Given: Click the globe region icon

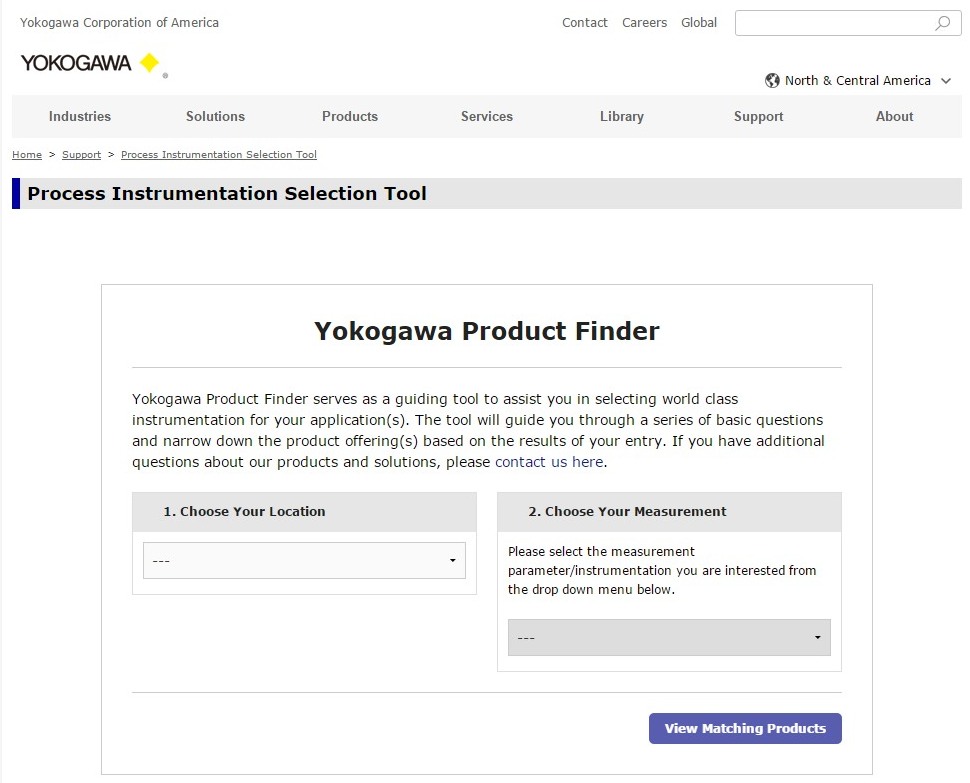Looking at the screenshot, I should pyautogui.click(x=772, y=81).
